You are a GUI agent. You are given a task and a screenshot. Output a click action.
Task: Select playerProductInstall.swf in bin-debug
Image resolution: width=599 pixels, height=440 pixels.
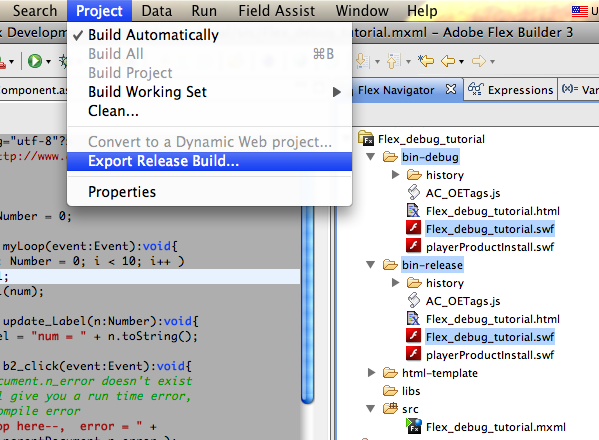490,247
